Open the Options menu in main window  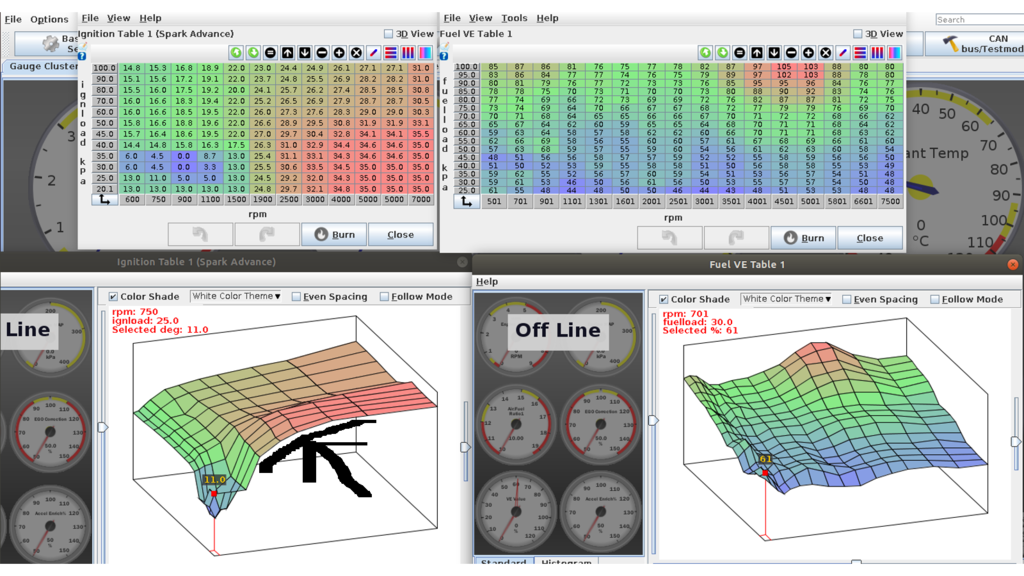click(x=49, y=19)
